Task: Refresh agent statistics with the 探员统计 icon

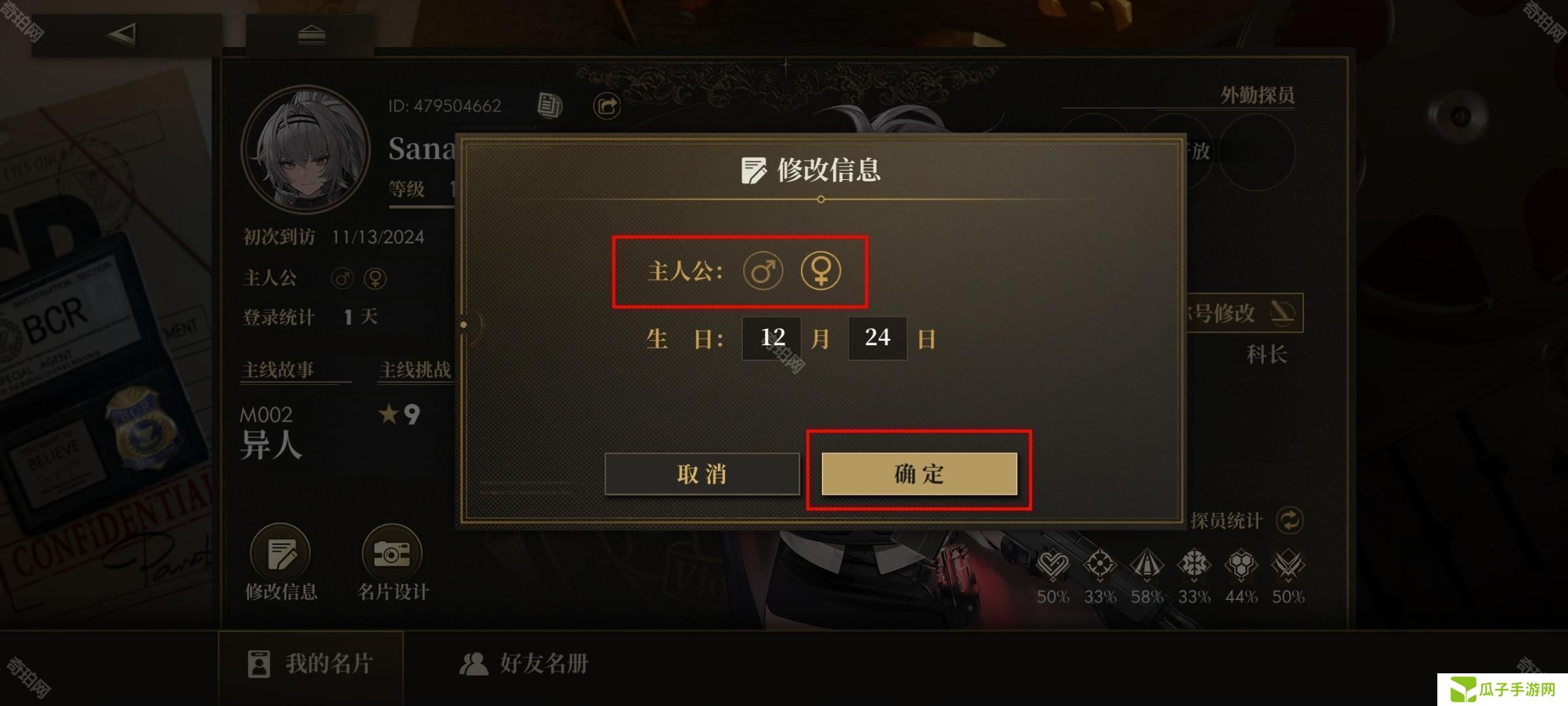Action: point(1290,520)
